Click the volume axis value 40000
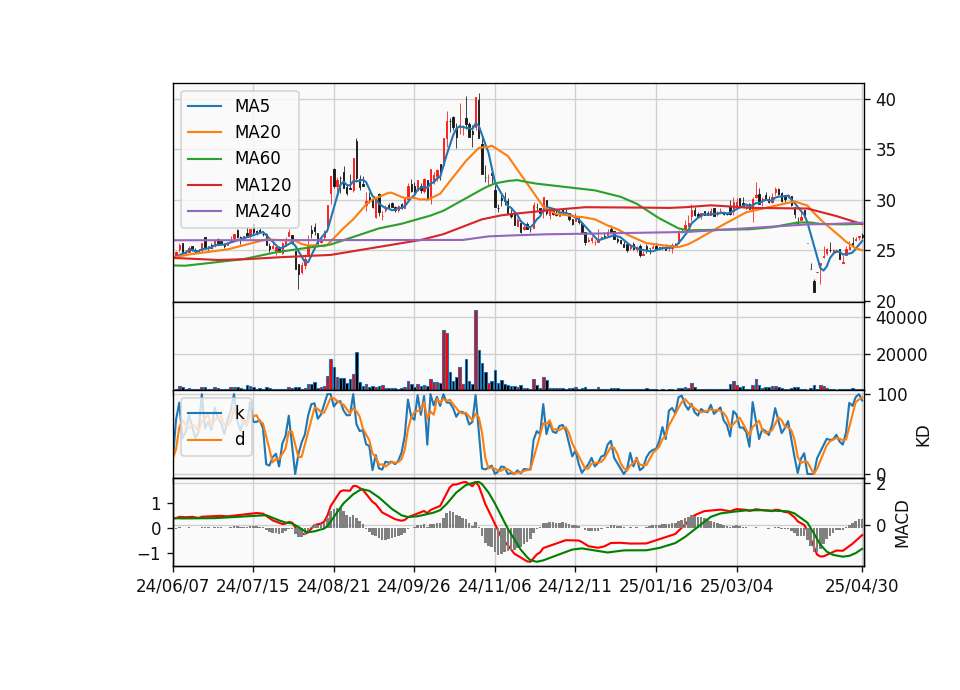Screen dimensions: 960x690 [901, 318]
